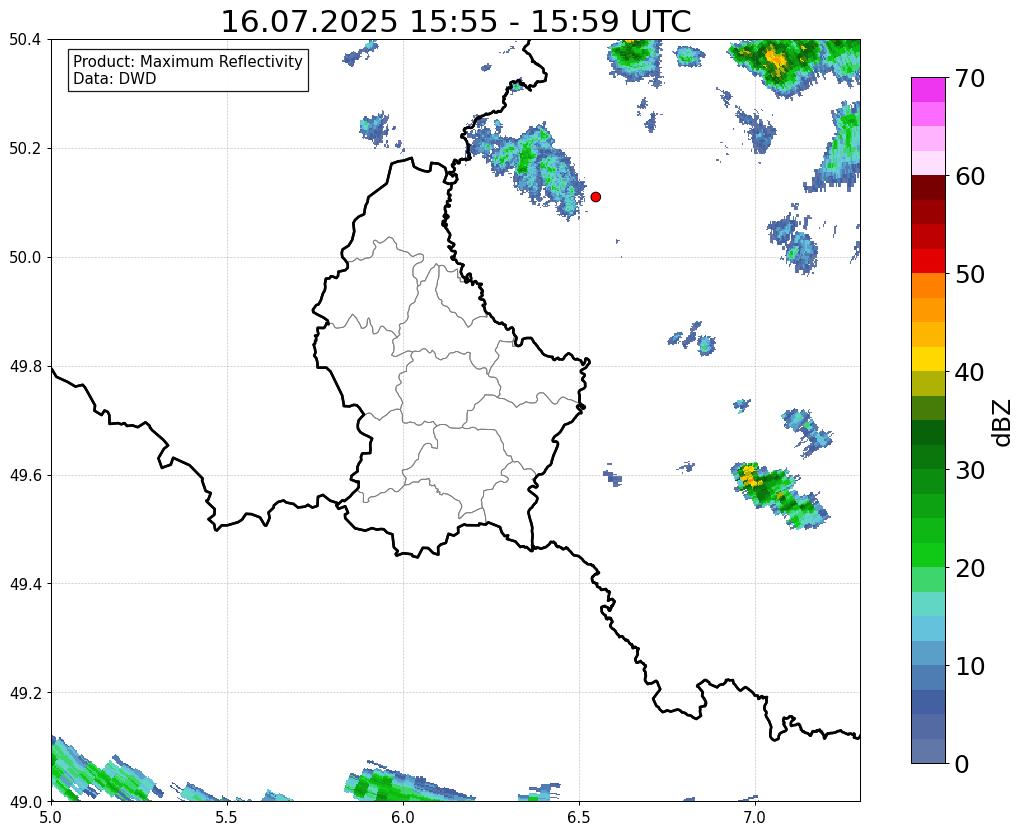
Task: Click the 49.8 latitude axis label
Action: [25, 367]
